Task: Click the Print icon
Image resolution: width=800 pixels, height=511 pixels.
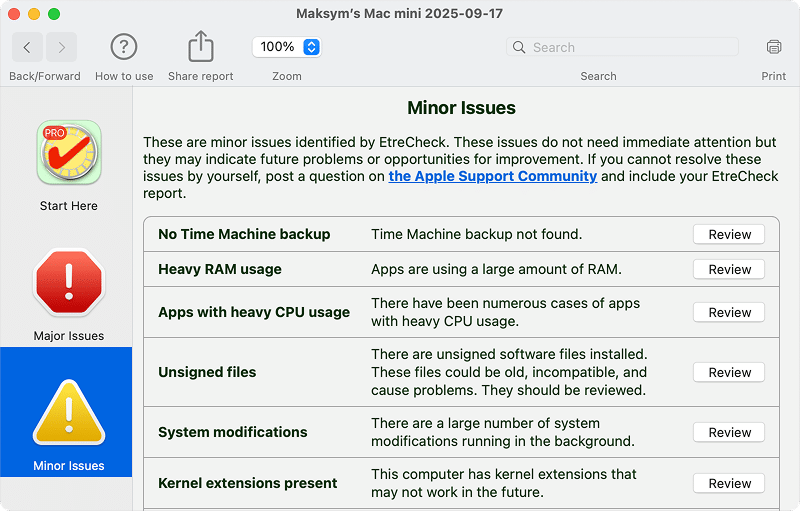Action: pos(773,47)
